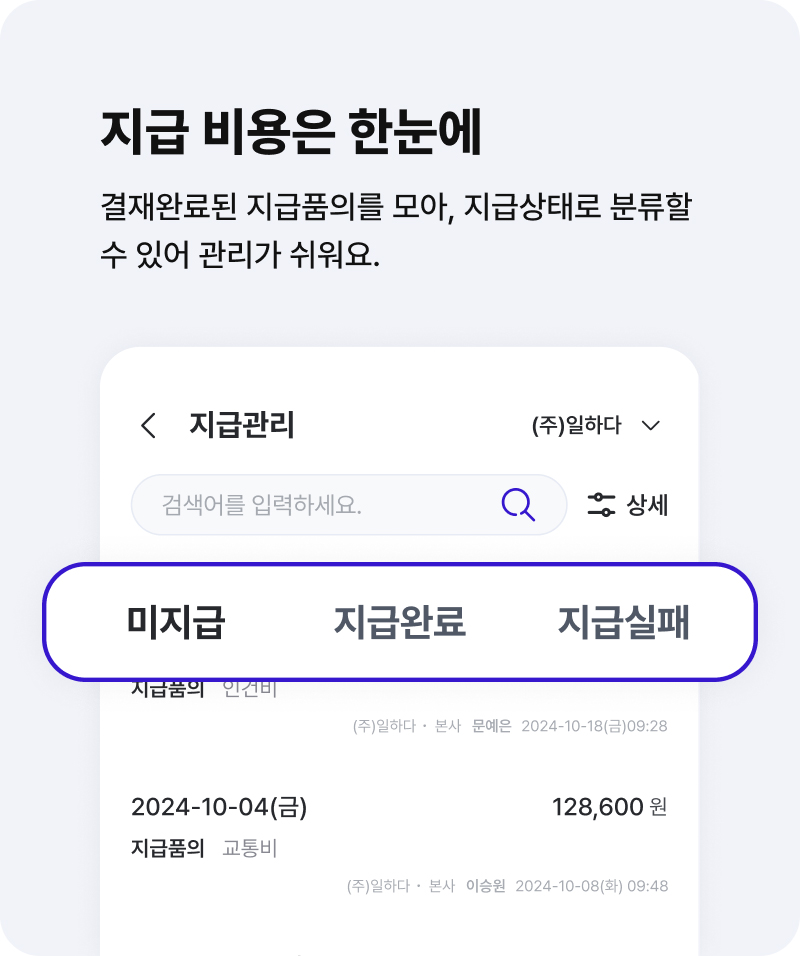The width and height of the screenshot is (800, 956).
Task: Expand the (주)일하다 company chevron
Action: pos(651,426)
